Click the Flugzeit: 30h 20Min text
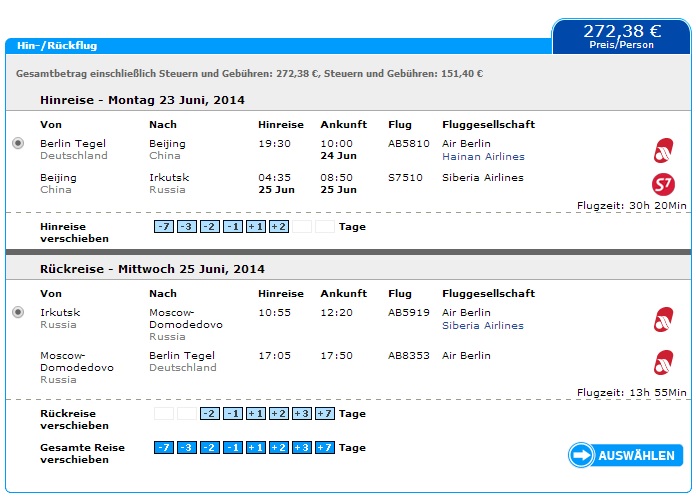 pyautogui.click(x=631, y=206)
